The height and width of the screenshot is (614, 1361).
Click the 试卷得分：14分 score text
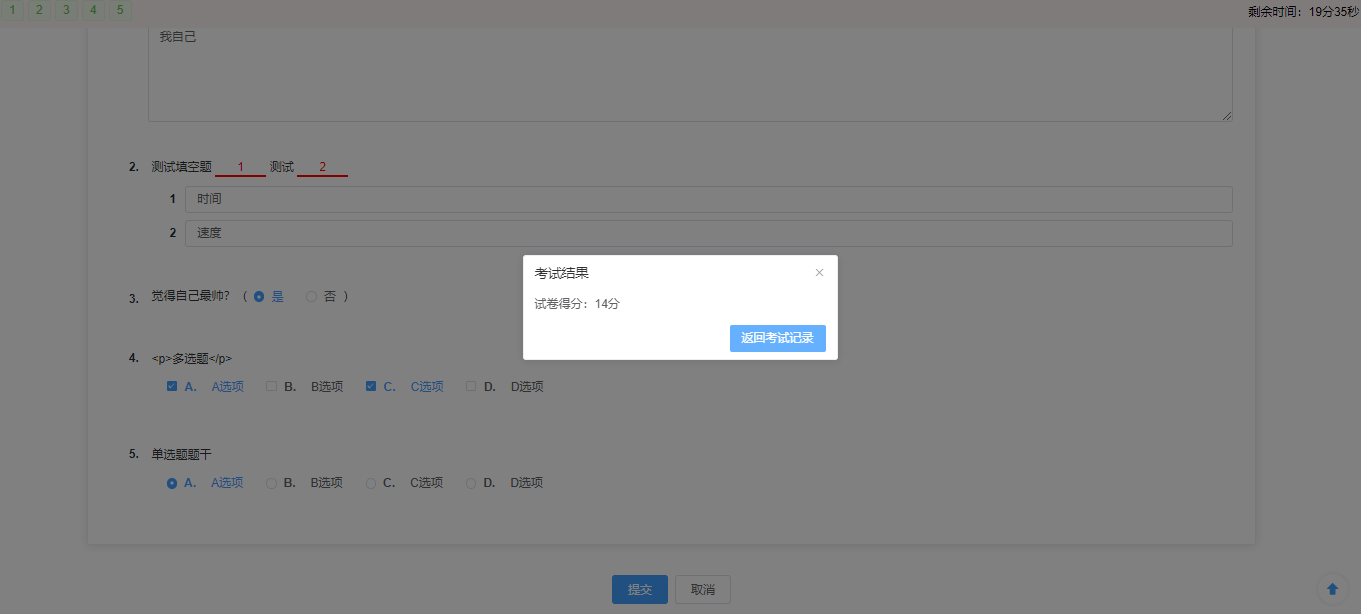pyautogui.click(x=577, y=304)
